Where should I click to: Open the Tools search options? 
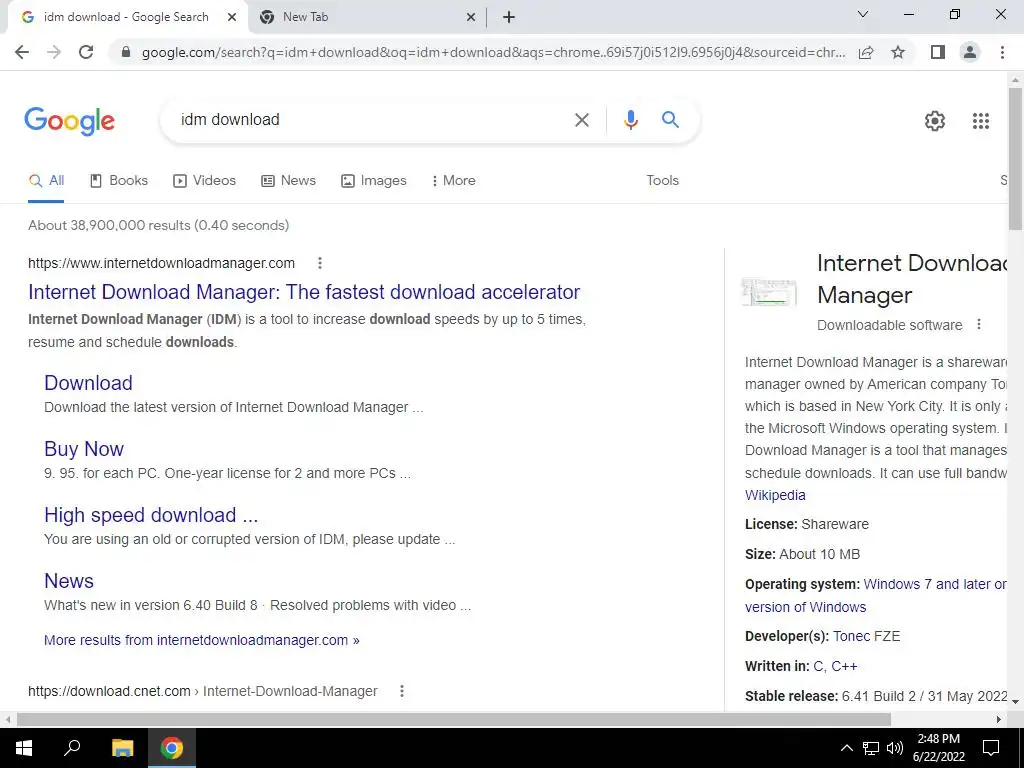click(662, 180)
